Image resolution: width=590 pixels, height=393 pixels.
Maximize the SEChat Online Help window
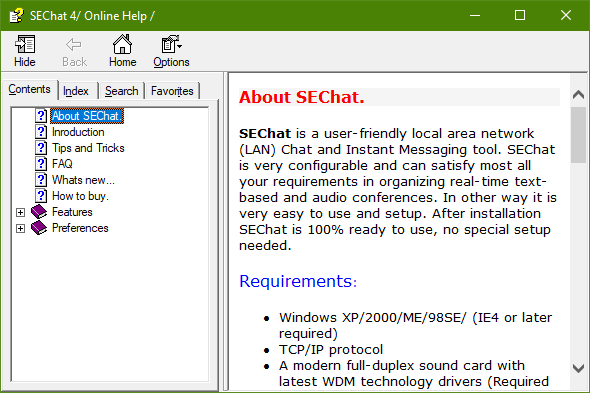520,15
